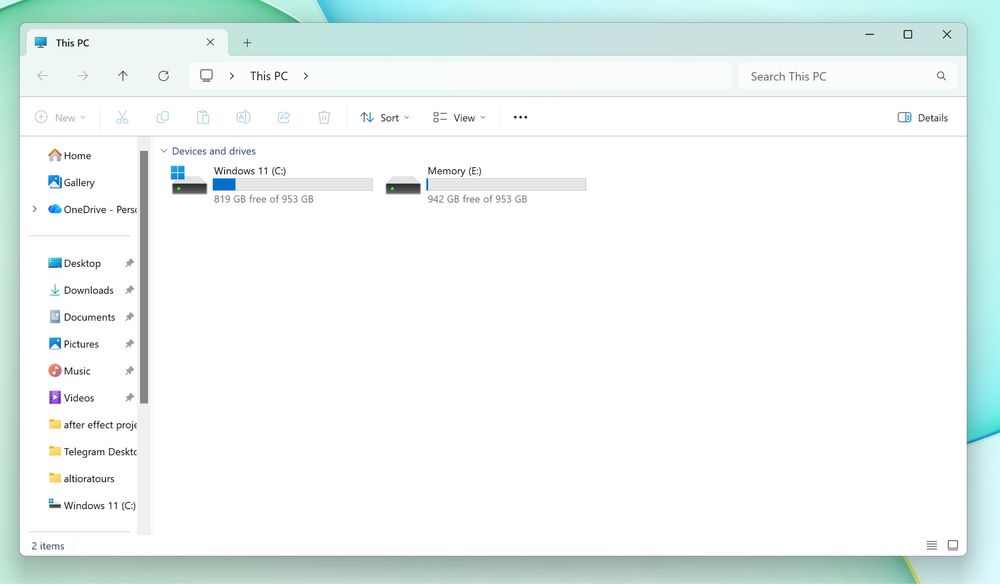
Task: Click the Cut scissors icon
Action: tap(122, 117)
